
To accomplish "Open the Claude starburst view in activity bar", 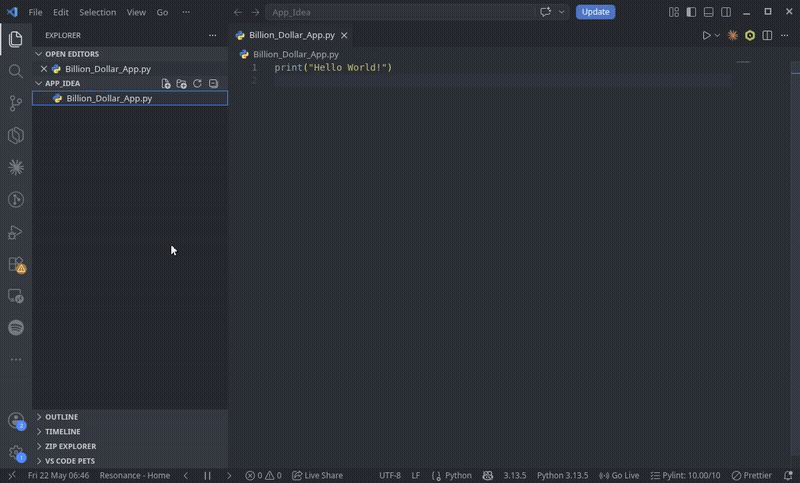I will pos(16,167).
